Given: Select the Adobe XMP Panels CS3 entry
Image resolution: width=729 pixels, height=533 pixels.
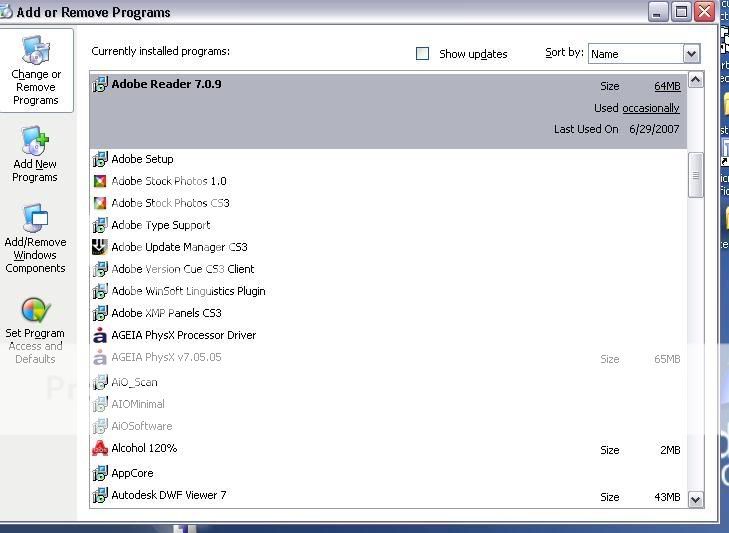Looking at the screenshot, I should [388, 313].
